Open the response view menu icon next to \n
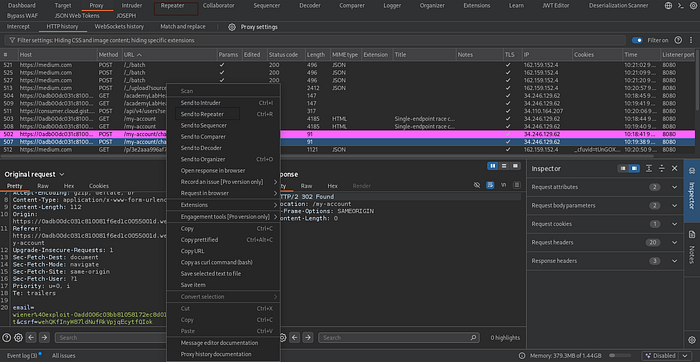 (x=517, y=185)
